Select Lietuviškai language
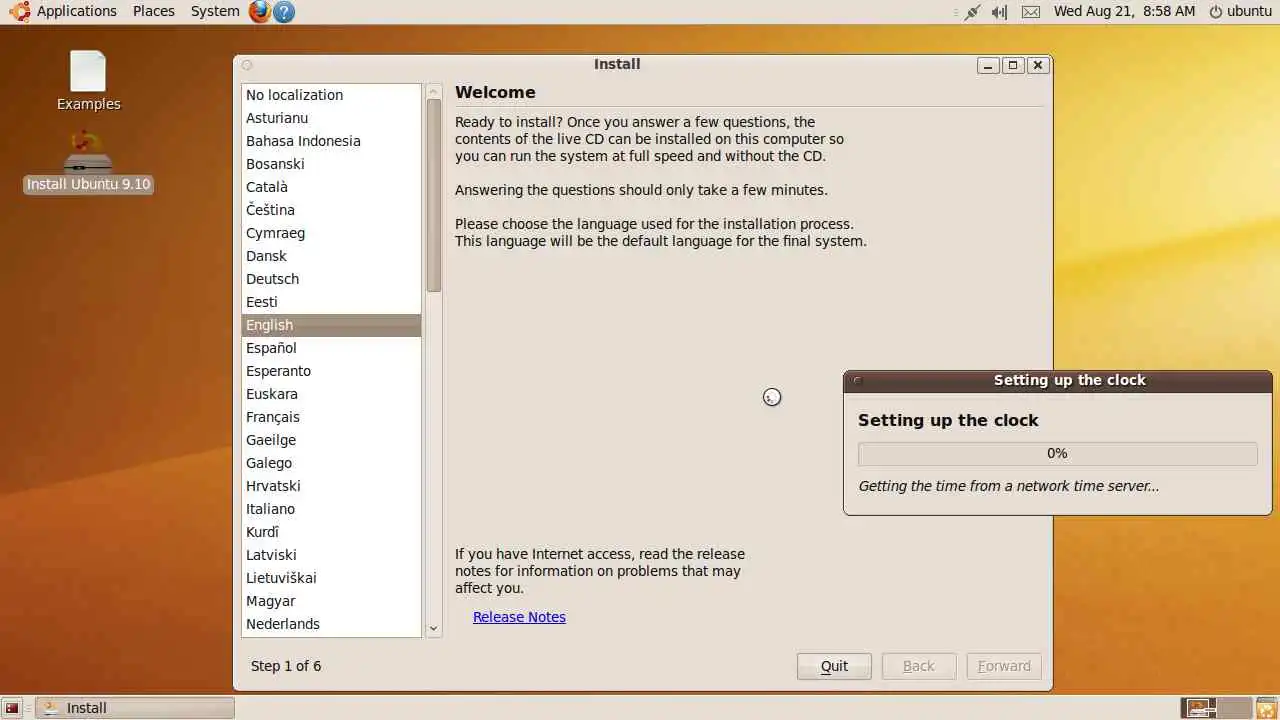This screenshot has width=1280, height=720. click(x=331, y=578)
